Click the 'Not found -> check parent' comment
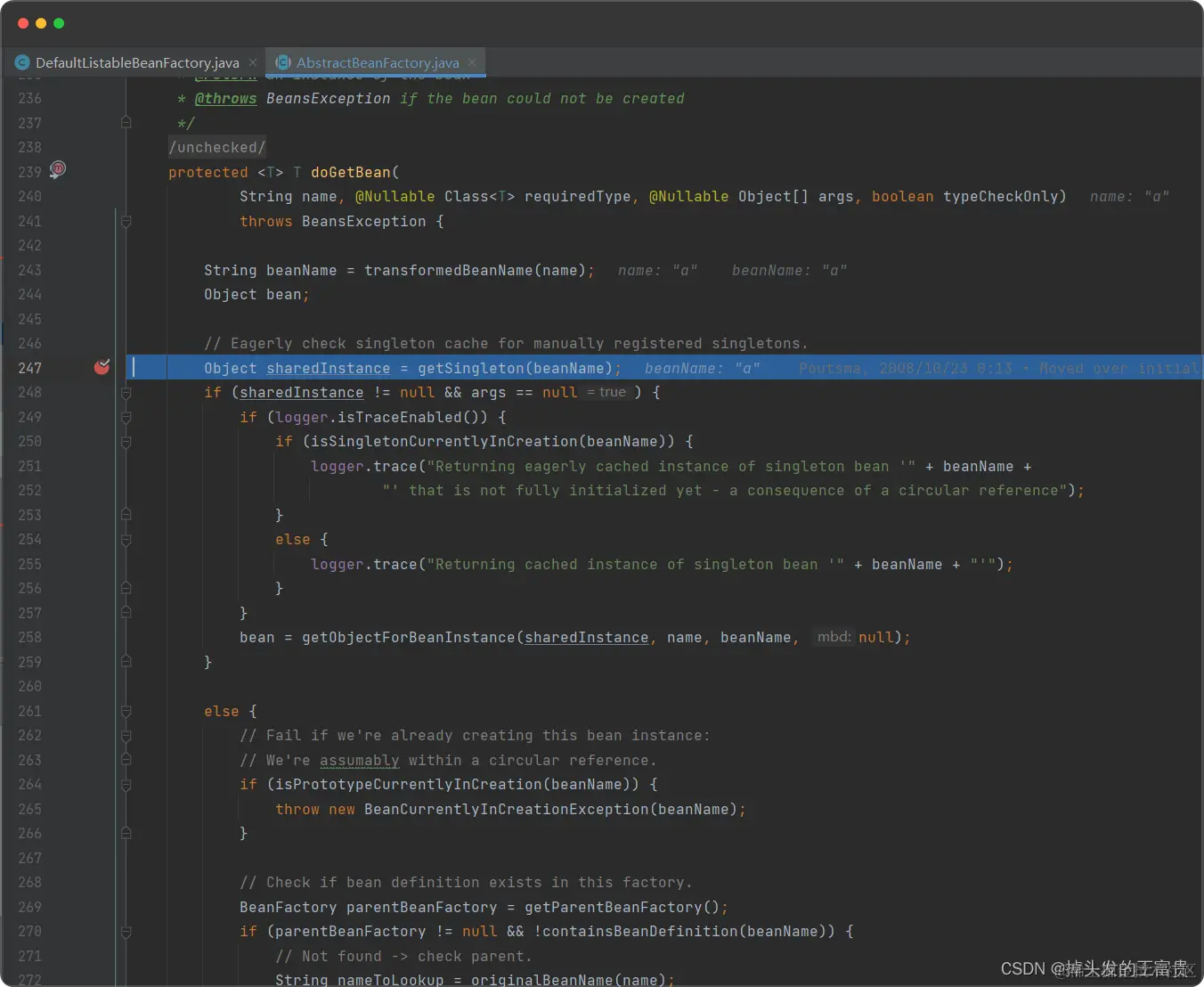 click(403, 957)
